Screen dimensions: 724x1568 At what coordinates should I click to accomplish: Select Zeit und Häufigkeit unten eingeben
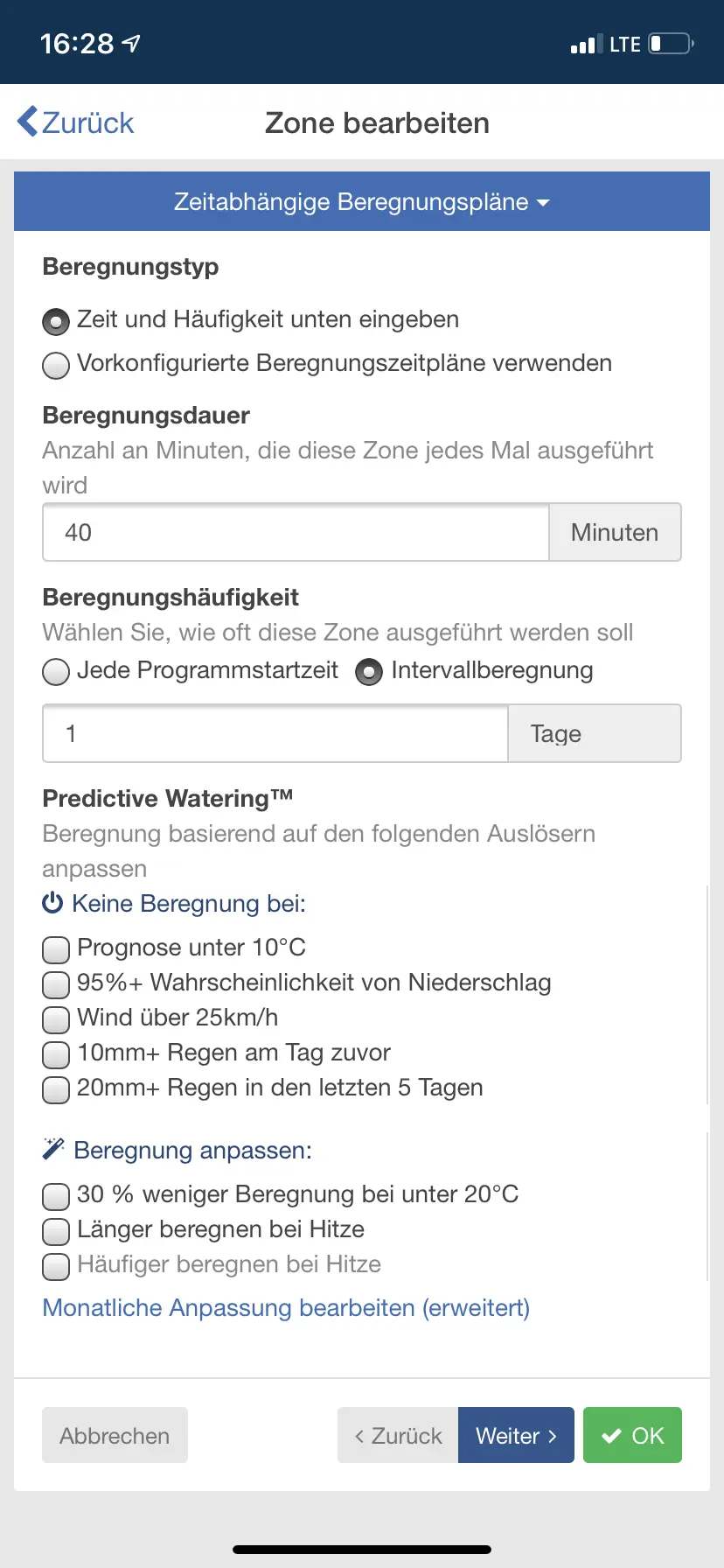point(56,321)
